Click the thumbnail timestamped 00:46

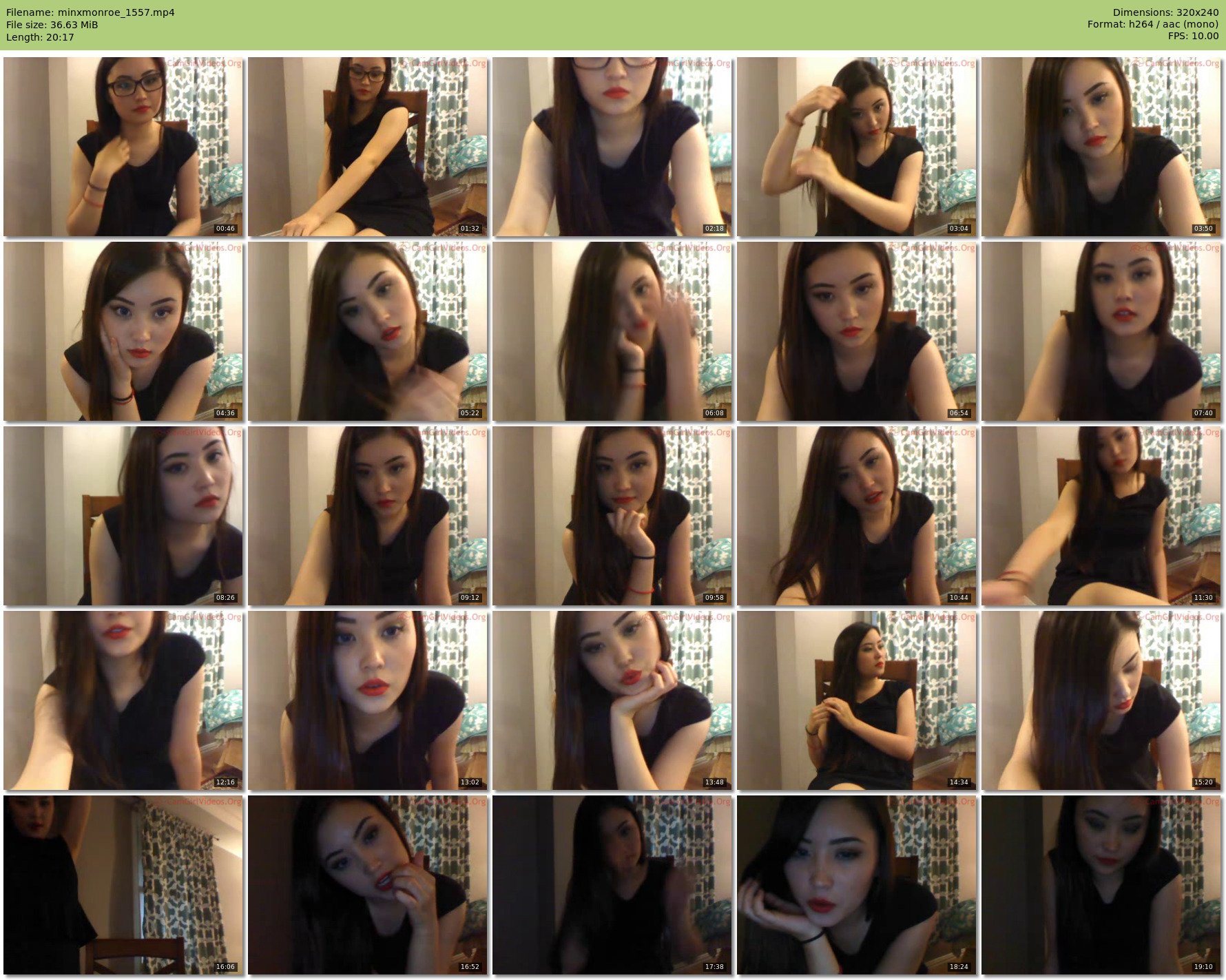[x=123, y=147]
